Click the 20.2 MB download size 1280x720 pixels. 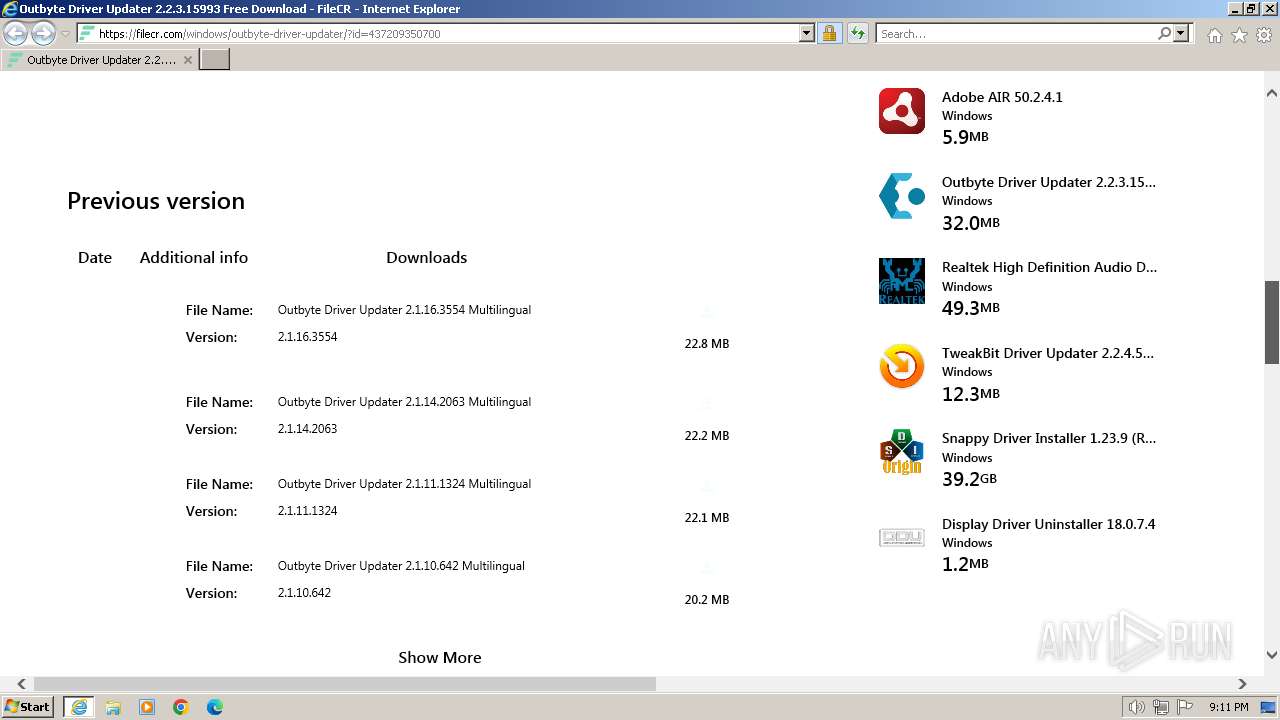pyautogui.click(x=707, y=600)
